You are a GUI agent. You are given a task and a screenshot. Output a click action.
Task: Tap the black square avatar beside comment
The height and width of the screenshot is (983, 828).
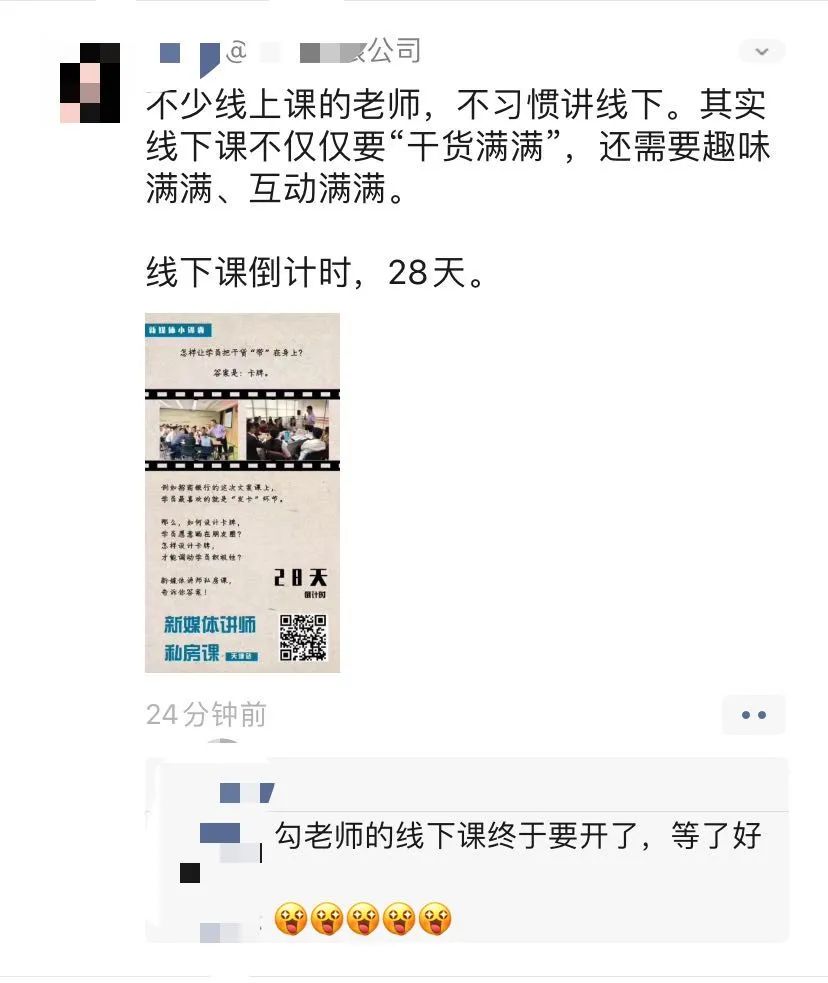pos(190,873)
